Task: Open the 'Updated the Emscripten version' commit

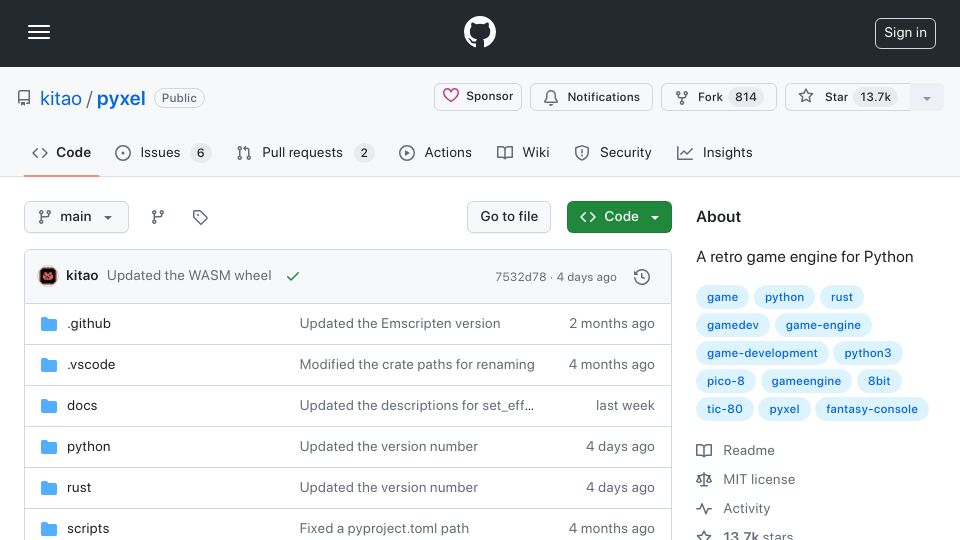Action: point(400,323)
